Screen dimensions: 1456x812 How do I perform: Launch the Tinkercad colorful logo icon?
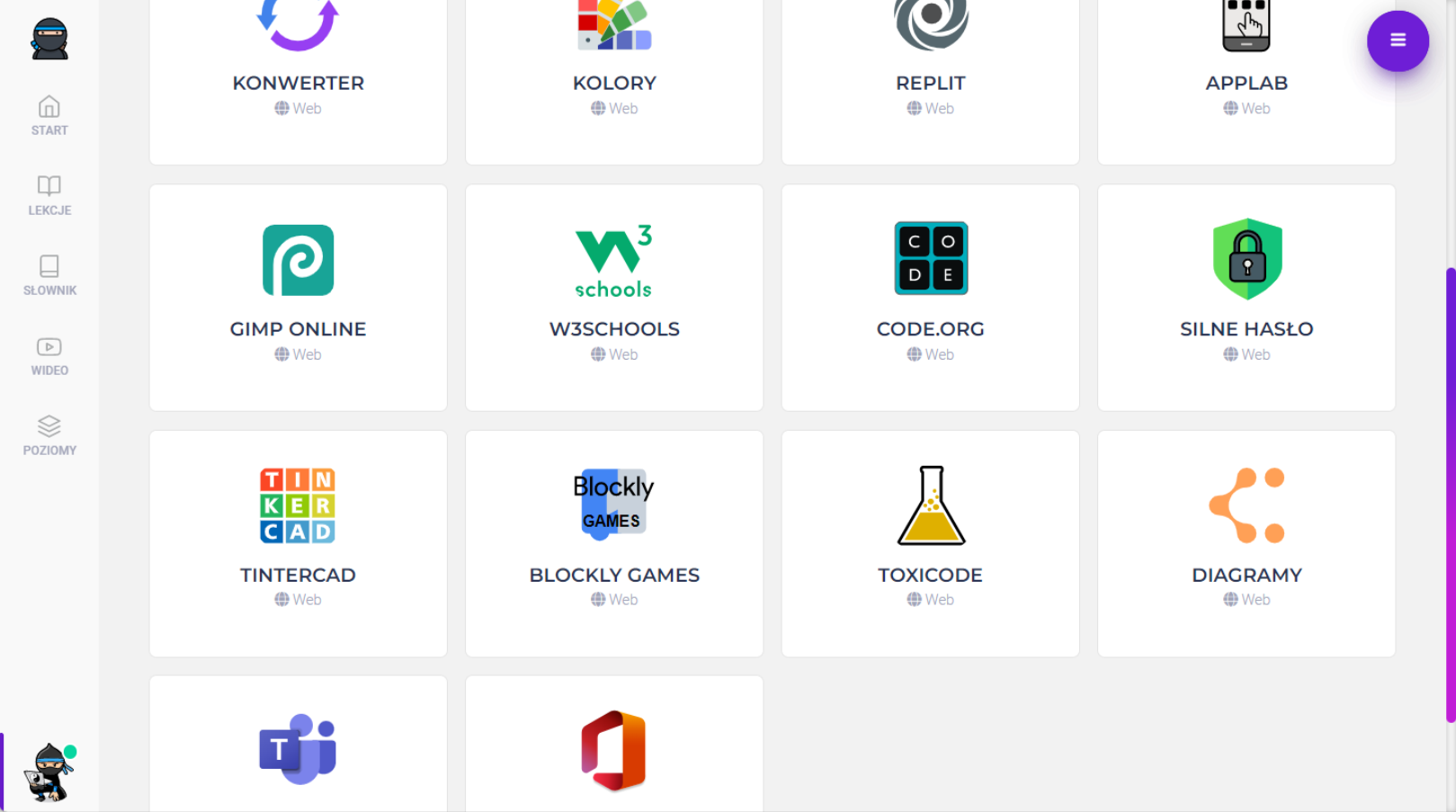coord(298,505)
